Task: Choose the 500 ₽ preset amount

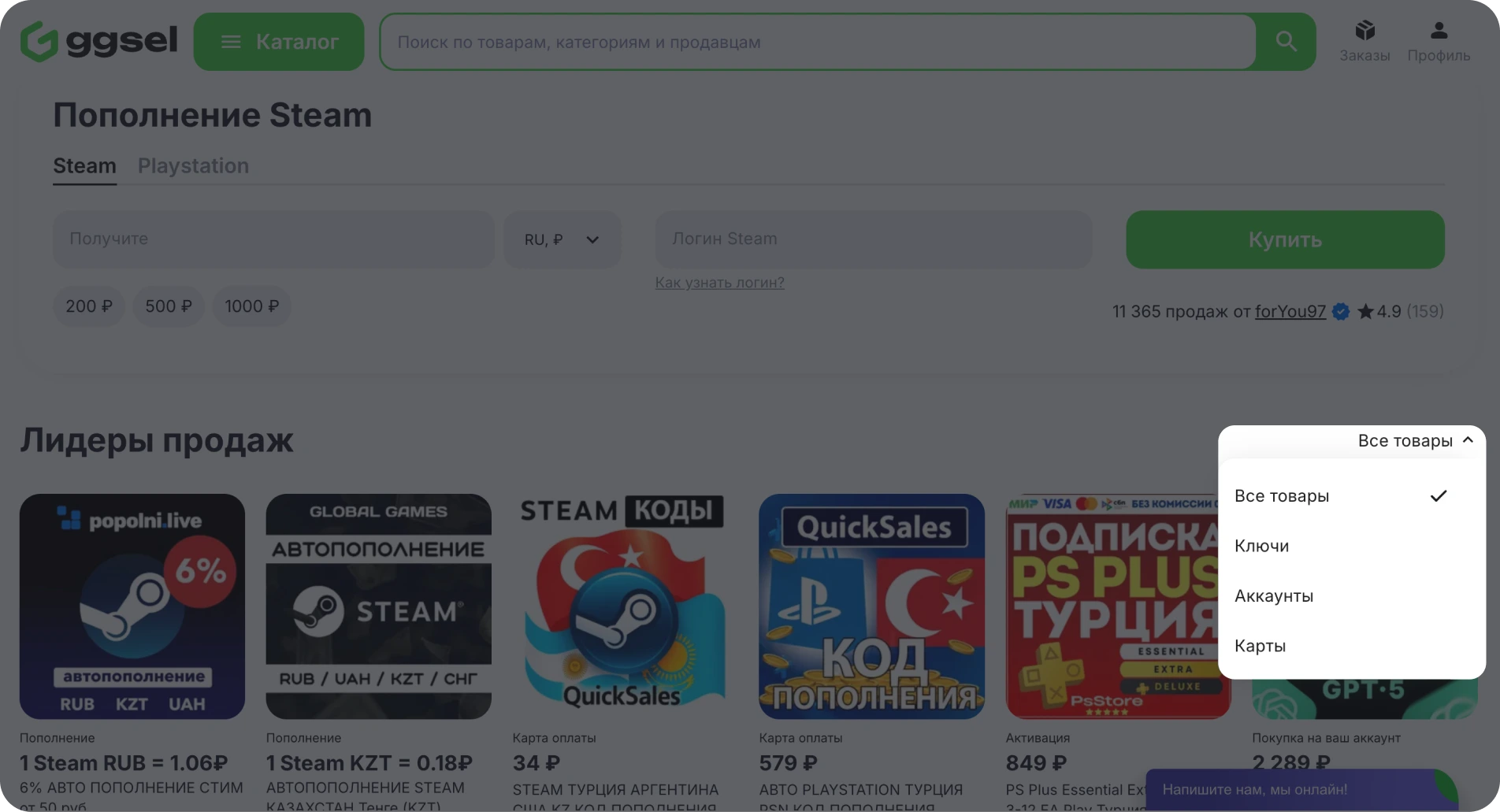Action: pyautogui.click(x=169, y=306)
